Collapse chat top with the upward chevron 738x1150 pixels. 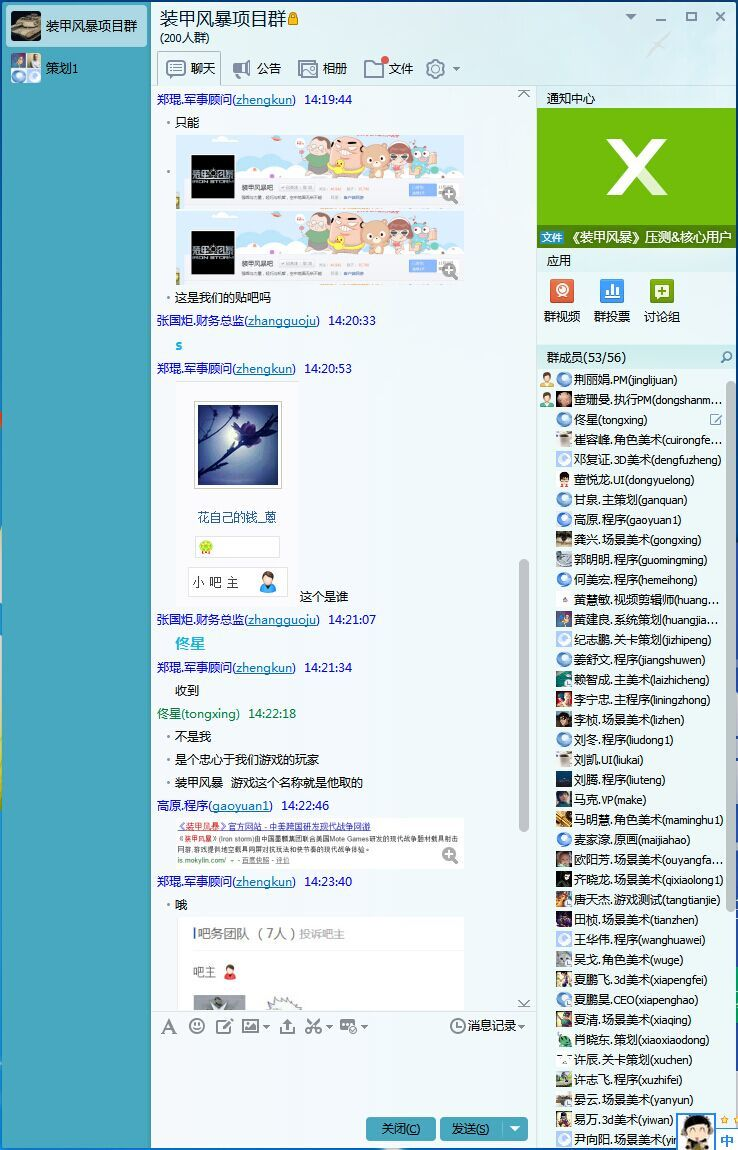point(524,93)
